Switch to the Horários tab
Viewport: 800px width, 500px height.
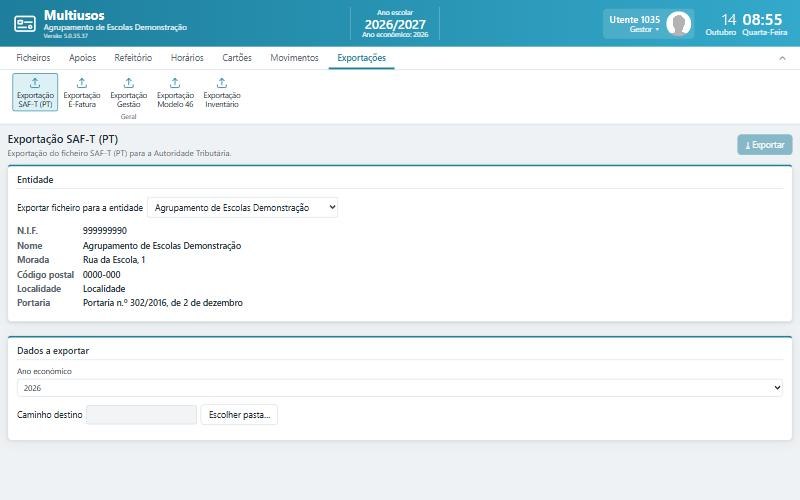[x=187, y=58]
